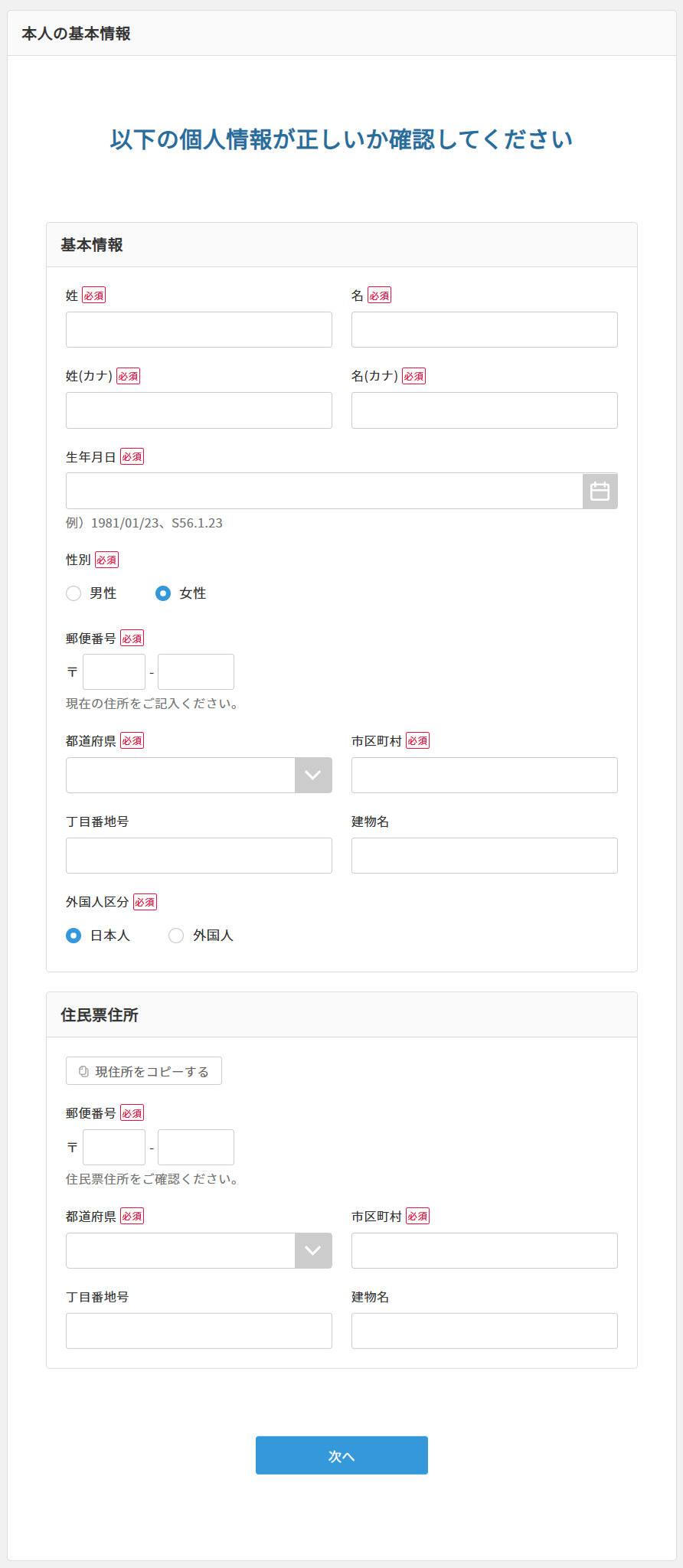The height and width of the screenshot is (1568, 683).
Task: Click the 建物名 field in 基本情報
Action: point(484,855)
